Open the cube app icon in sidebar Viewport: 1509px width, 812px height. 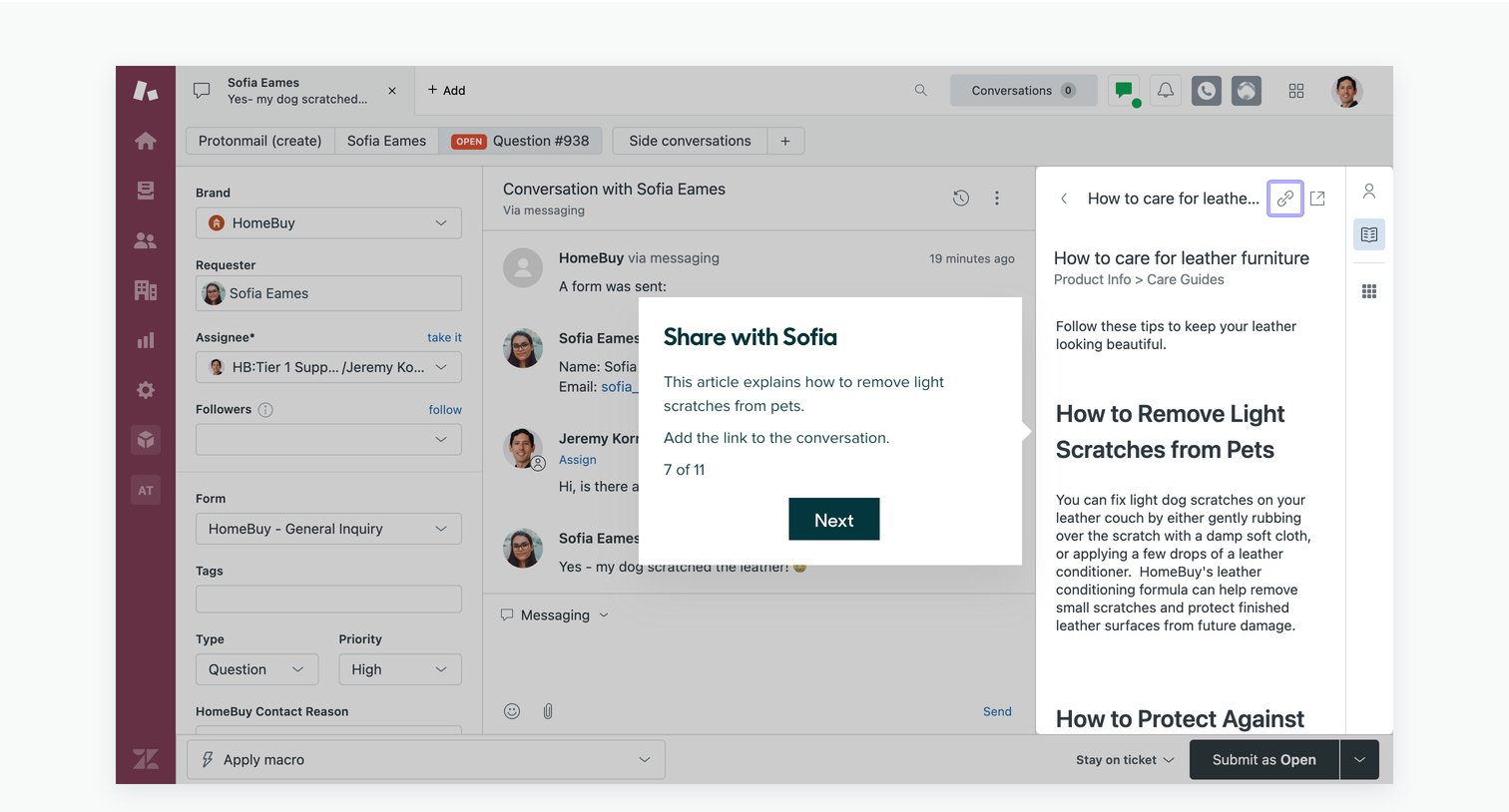point(146,439)
